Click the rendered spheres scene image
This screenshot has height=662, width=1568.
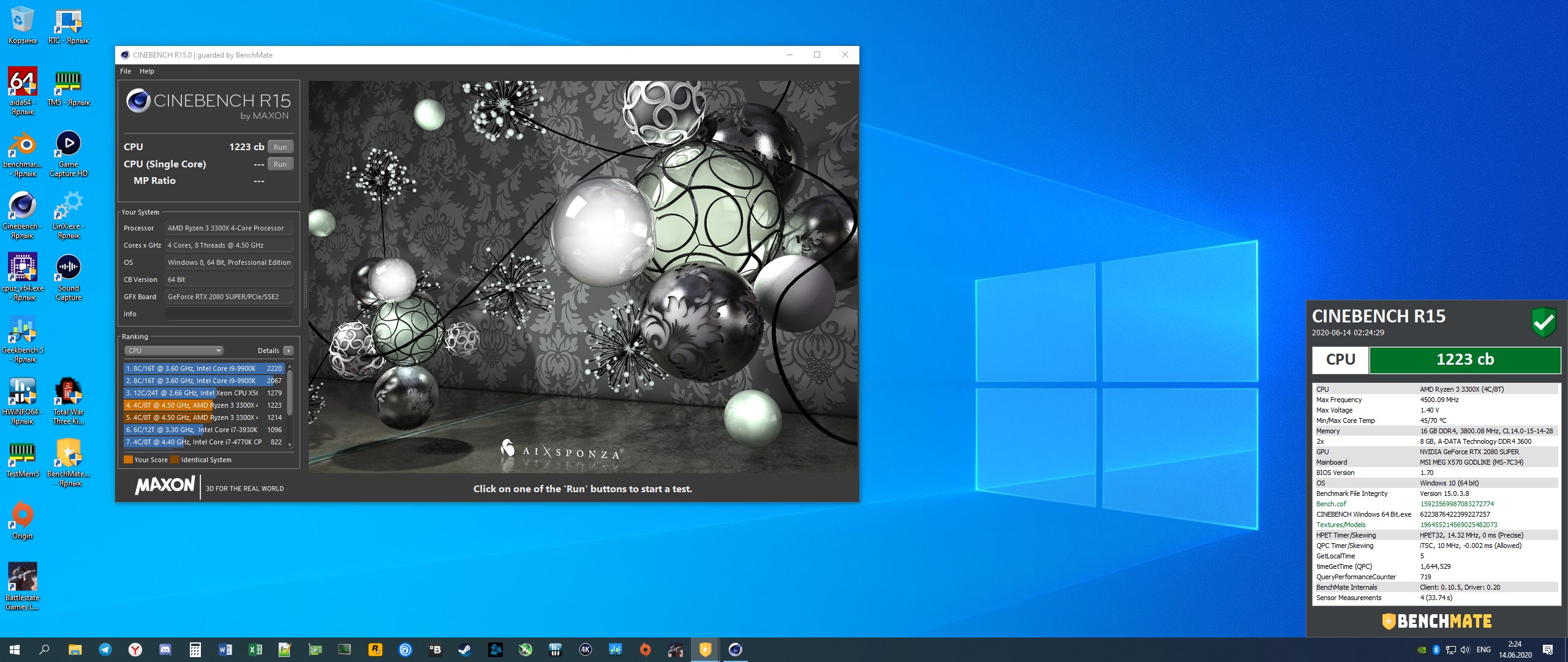click(x=582, y=276)
